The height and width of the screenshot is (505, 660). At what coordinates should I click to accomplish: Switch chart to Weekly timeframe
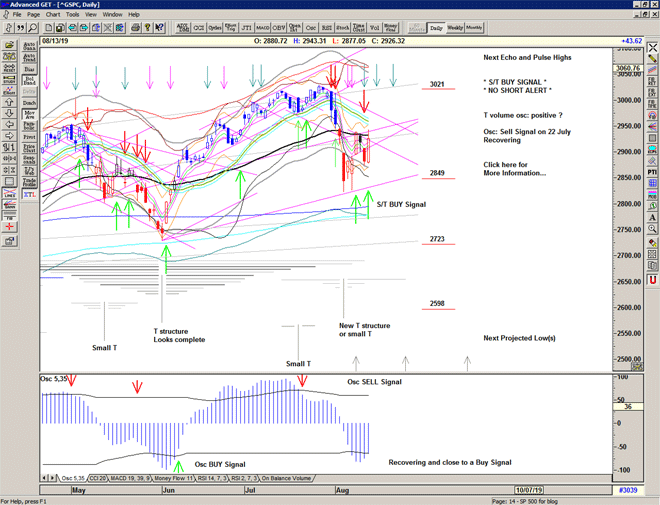coord(455,28)
